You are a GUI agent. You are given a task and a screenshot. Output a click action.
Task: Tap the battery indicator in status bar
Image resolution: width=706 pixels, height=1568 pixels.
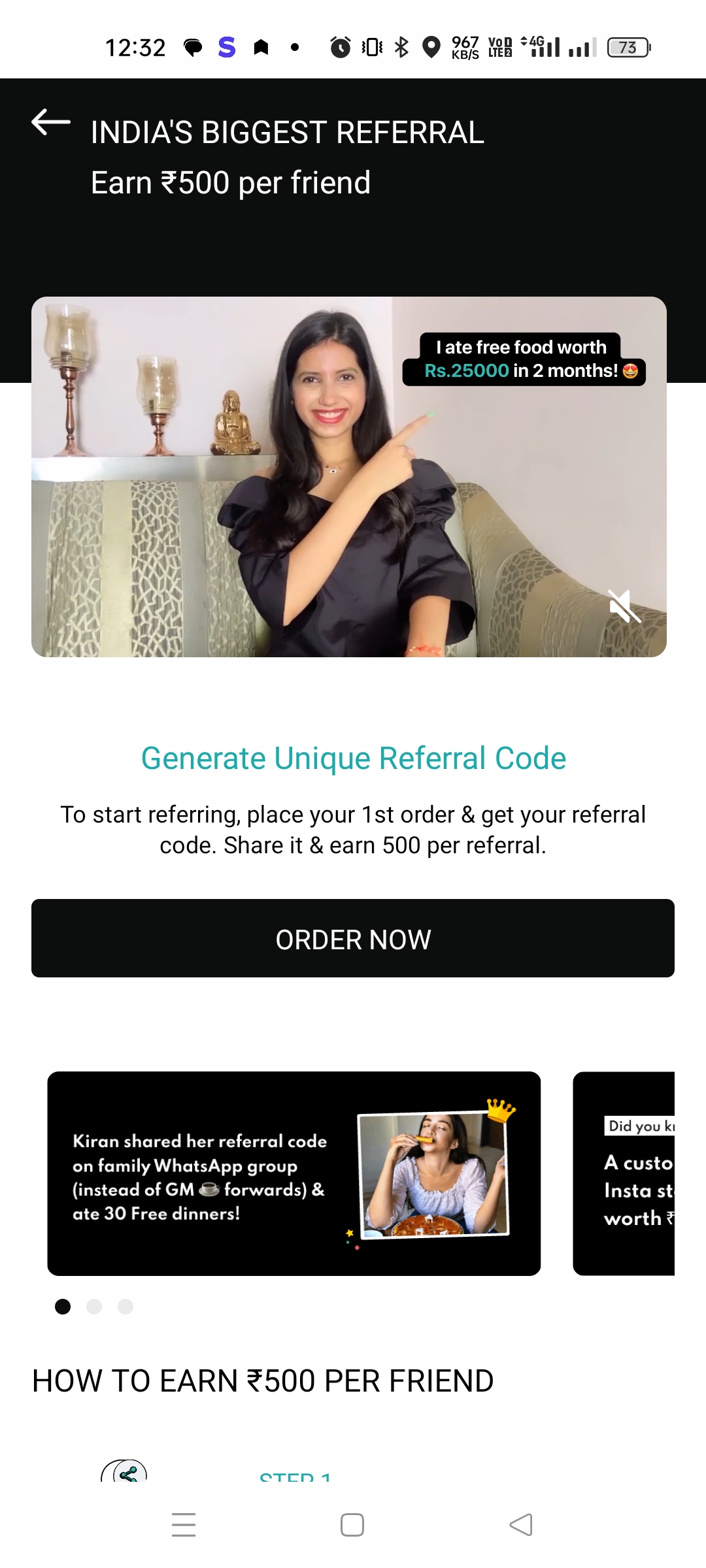pyautogui.click(x=629, y=47)
